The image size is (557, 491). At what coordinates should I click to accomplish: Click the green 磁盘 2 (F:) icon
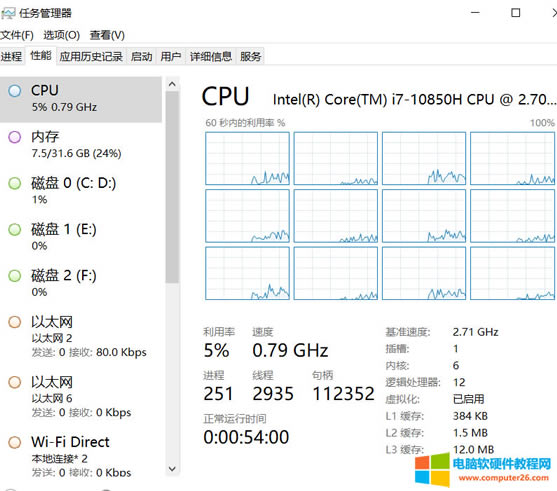click(x=15, y=275)
